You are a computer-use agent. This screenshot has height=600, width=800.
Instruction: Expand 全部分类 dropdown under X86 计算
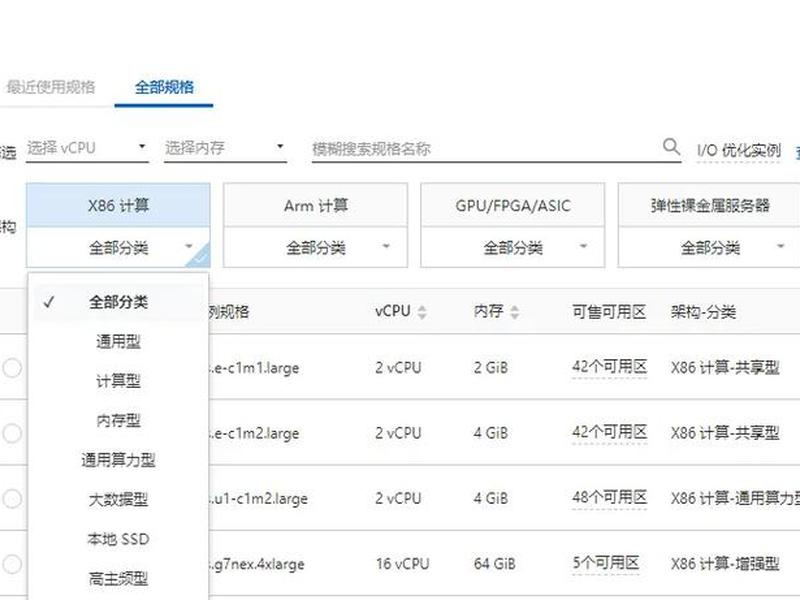point(118,248)
